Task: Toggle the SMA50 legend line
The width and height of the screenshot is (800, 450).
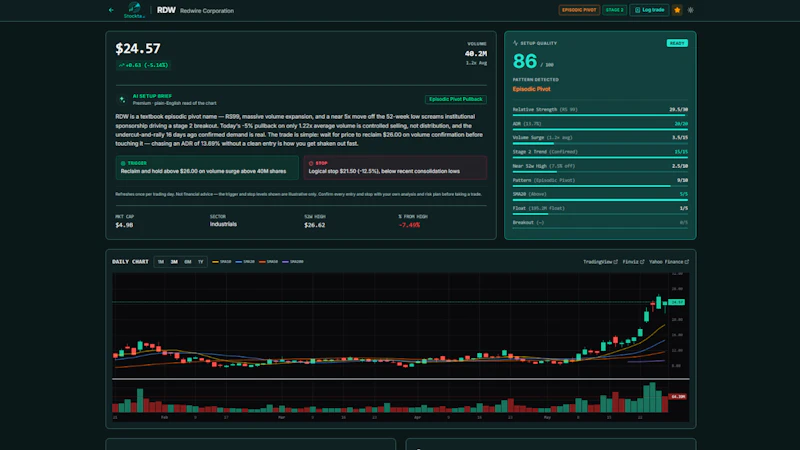Action: point(268,262)
